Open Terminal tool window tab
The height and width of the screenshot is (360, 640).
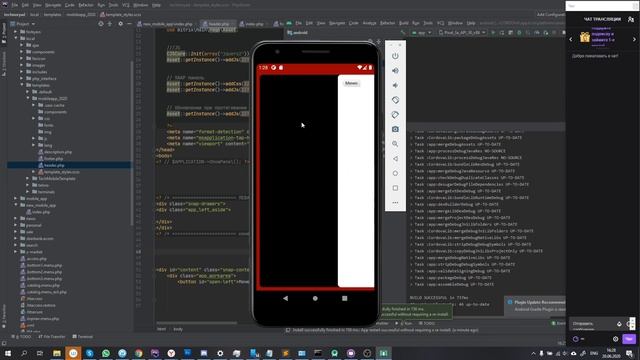(82, 337)
